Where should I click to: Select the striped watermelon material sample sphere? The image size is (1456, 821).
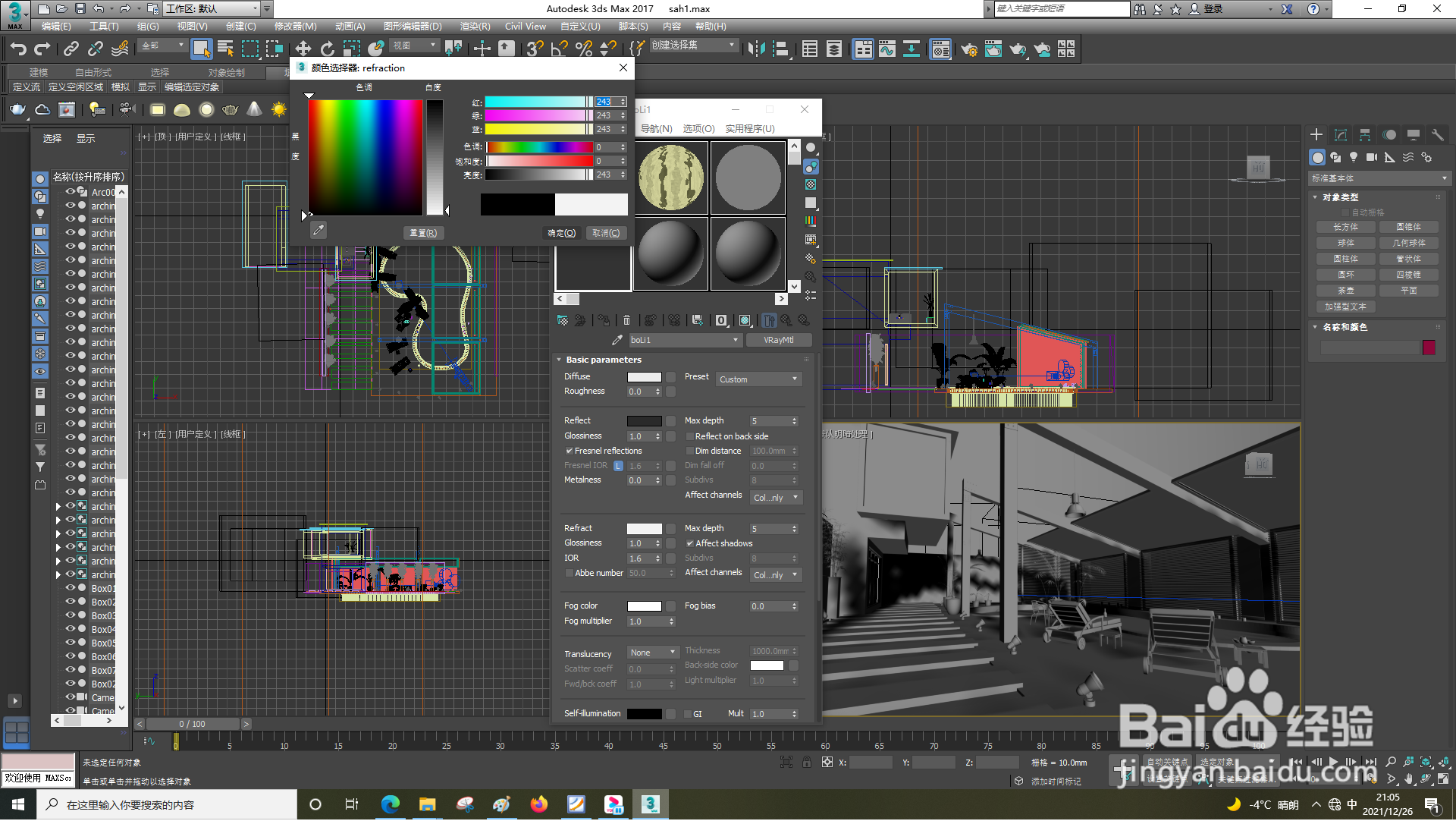(670, 178)
